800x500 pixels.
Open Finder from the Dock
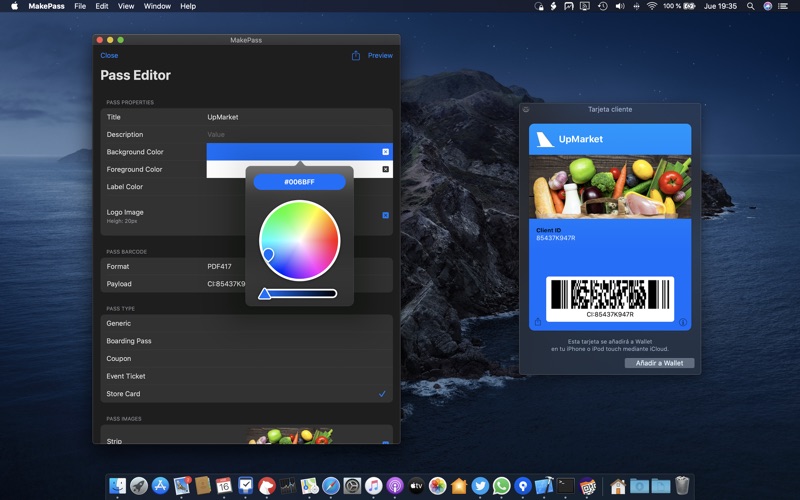point(118,486)
